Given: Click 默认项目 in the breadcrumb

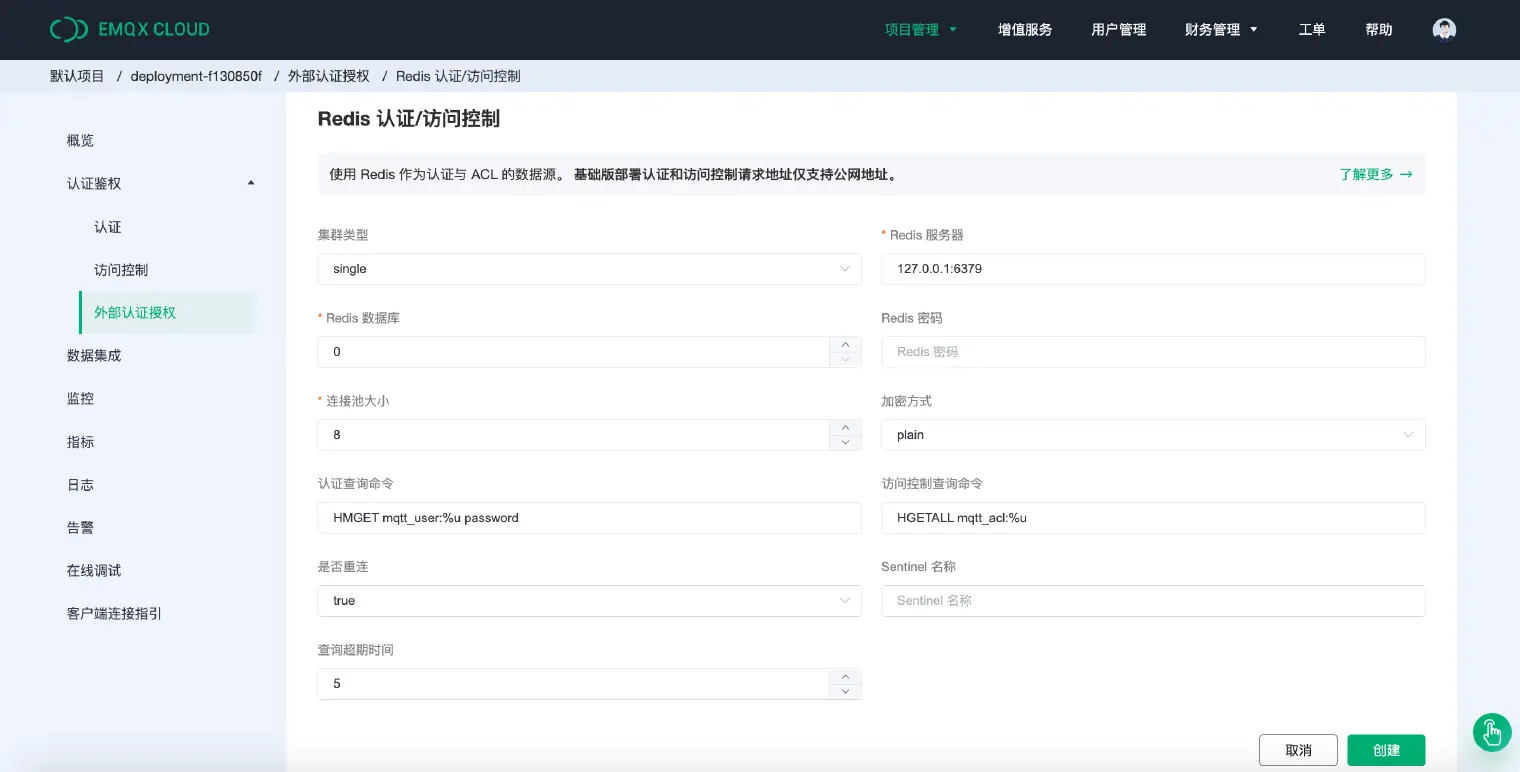Looking at the screenshot, I should coord(77,76).
